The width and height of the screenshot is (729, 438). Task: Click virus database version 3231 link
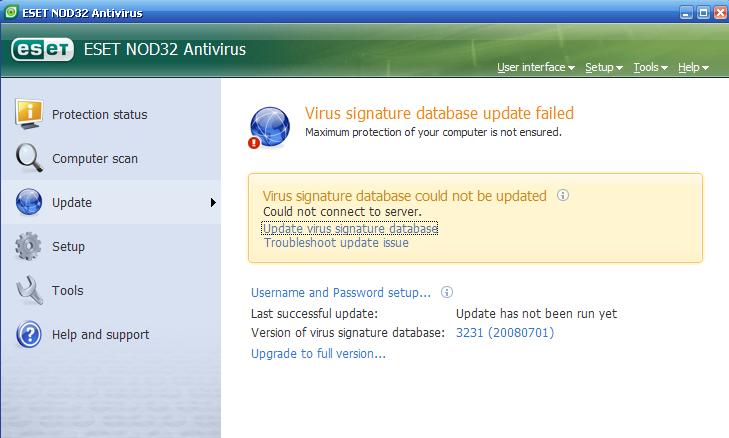505,333
